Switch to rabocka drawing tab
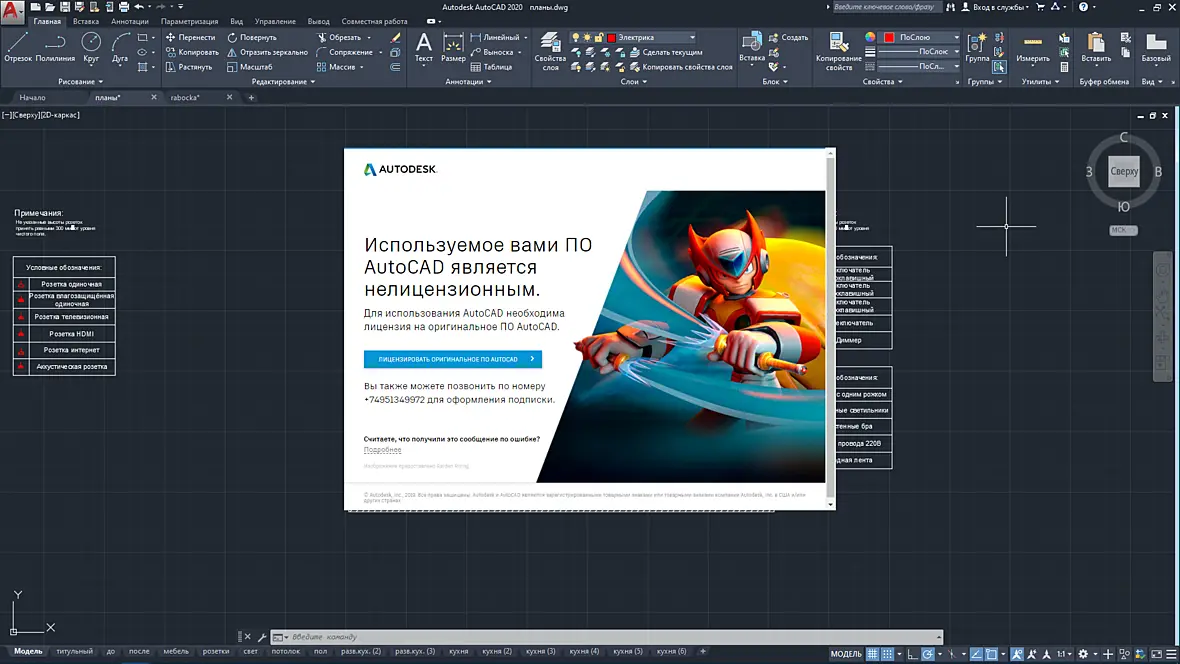The image size is (1180, 664). coord(185,97)
